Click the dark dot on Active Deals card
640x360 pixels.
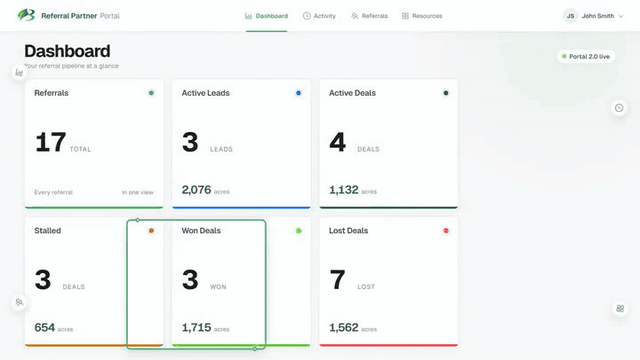(446, 93)
